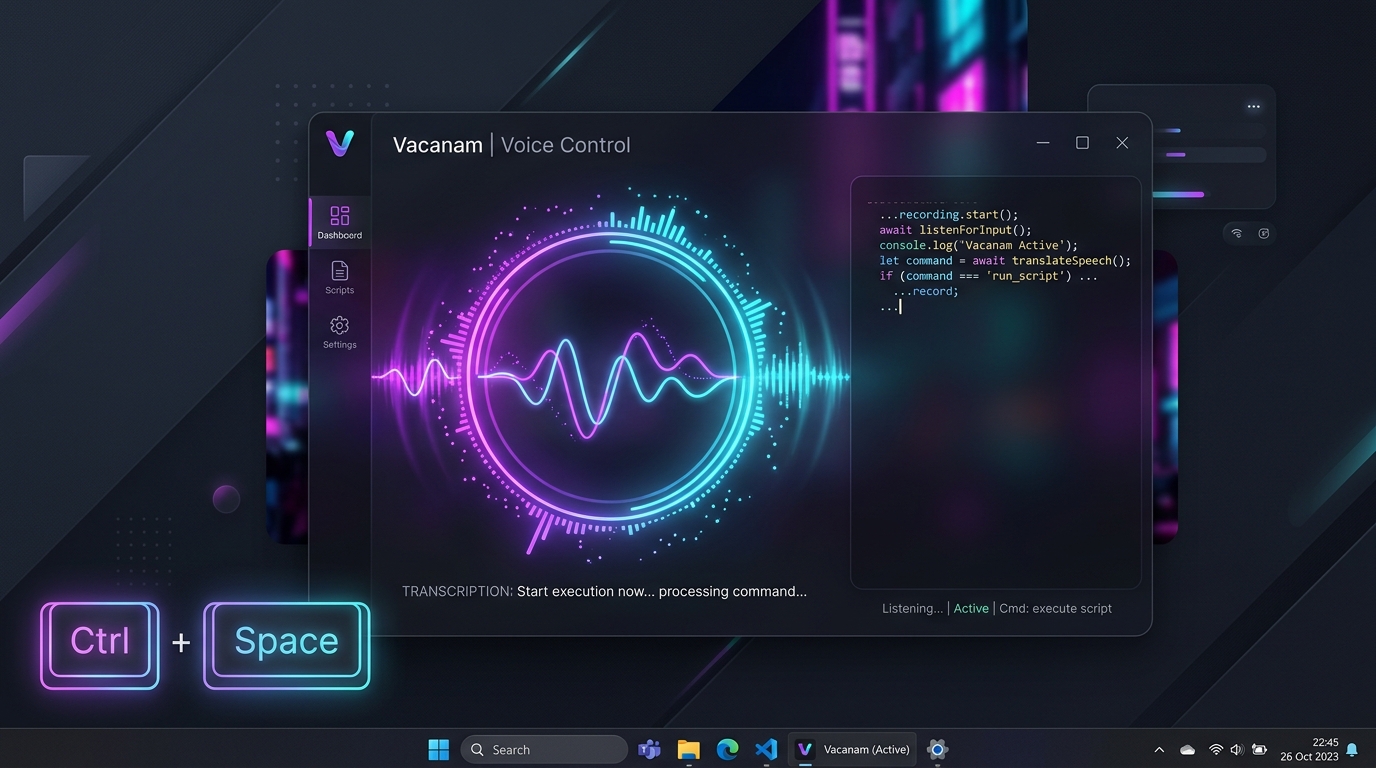Open the three-dot menu in background panel
Image resolution: width=1376 pixels, height=768 pixels.
click(x=1254, y=107)
